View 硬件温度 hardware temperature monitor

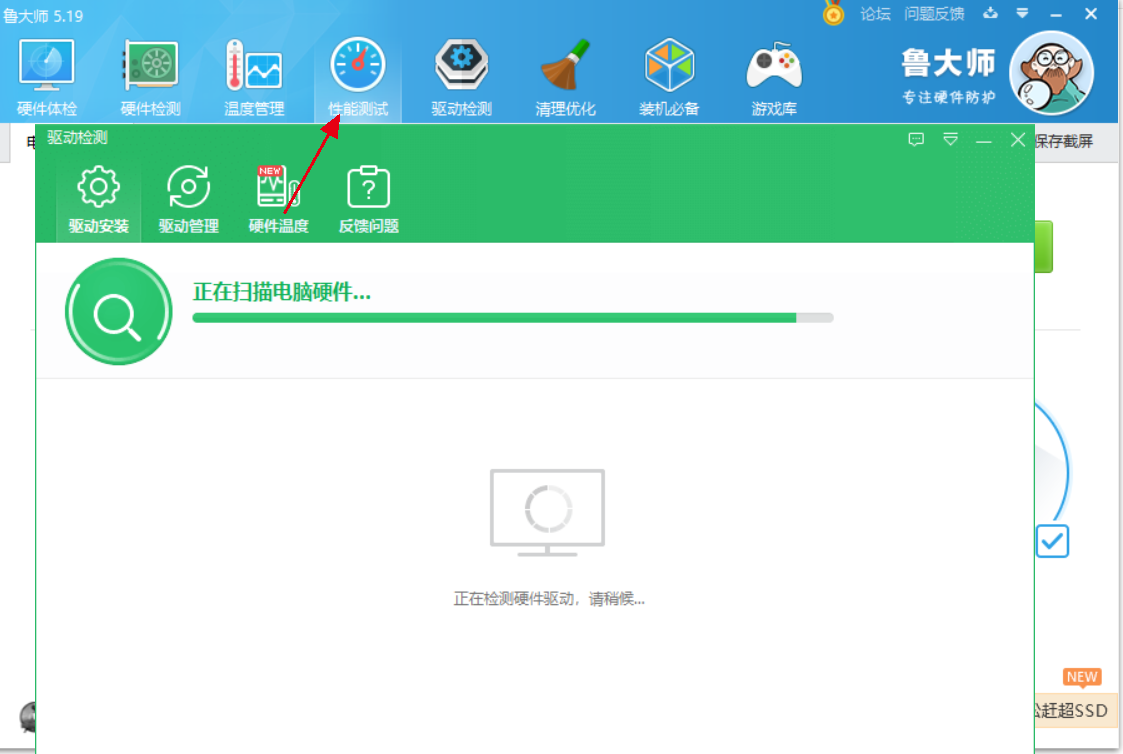[277, 197]
